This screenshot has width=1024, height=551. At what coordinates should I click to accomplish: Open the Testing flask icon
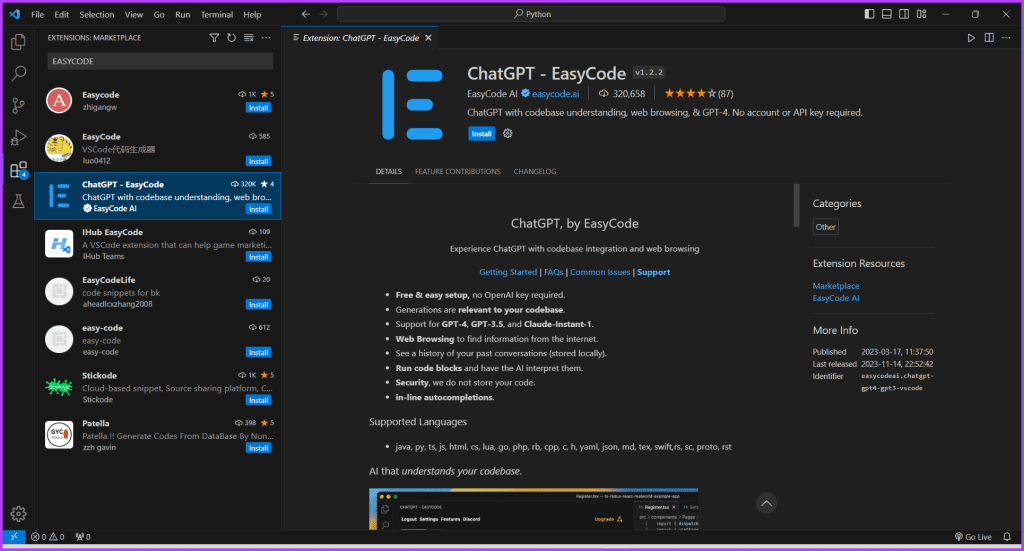tap(18, 201)
